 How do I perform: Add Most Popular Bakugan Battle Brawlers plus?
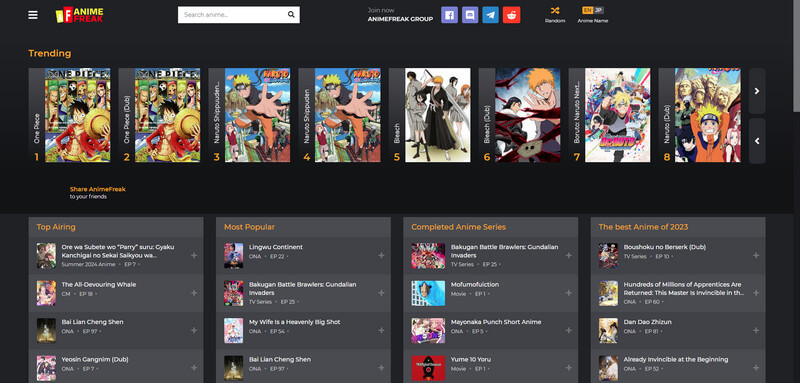point(381,293)
